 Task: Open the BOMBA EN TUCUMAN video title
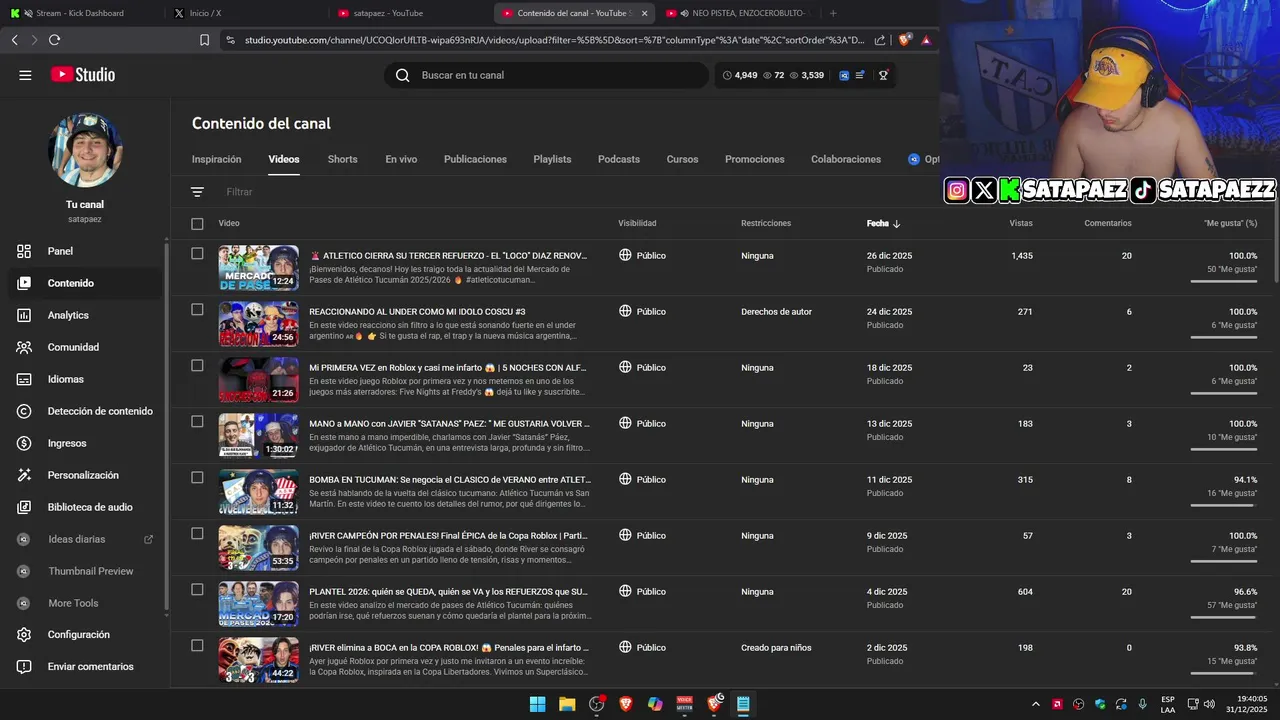450,479
